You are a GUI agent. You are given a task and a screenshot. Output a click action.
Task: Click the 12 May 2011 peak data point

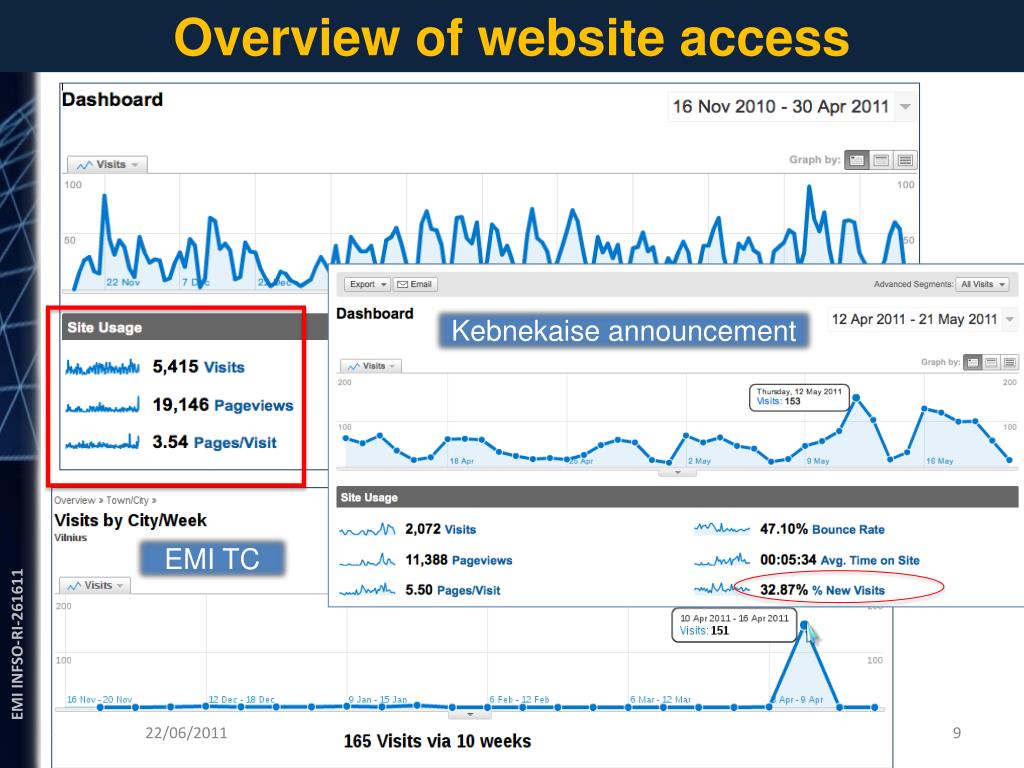pos(856,397)
